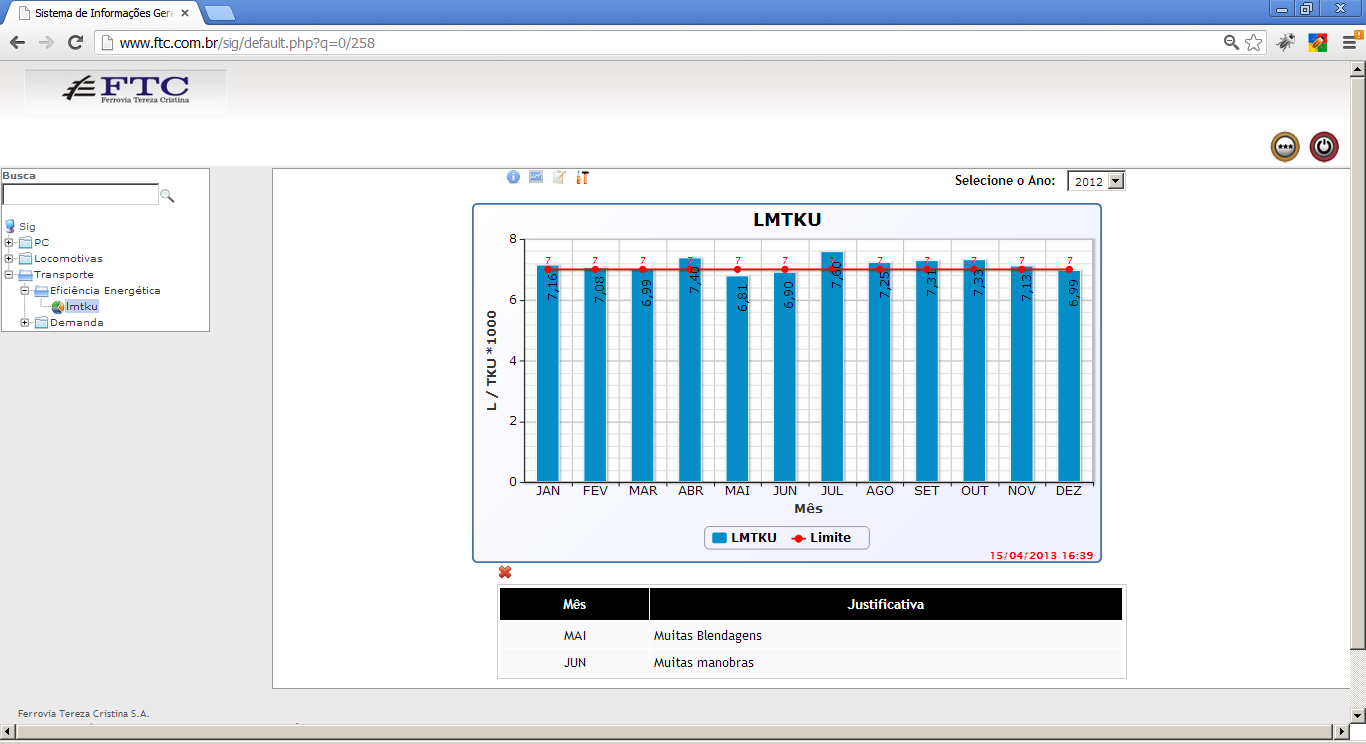Collapse the Eficiência Energética node
Viewport: 1366px width, 744px height.
tap(25, 291)
